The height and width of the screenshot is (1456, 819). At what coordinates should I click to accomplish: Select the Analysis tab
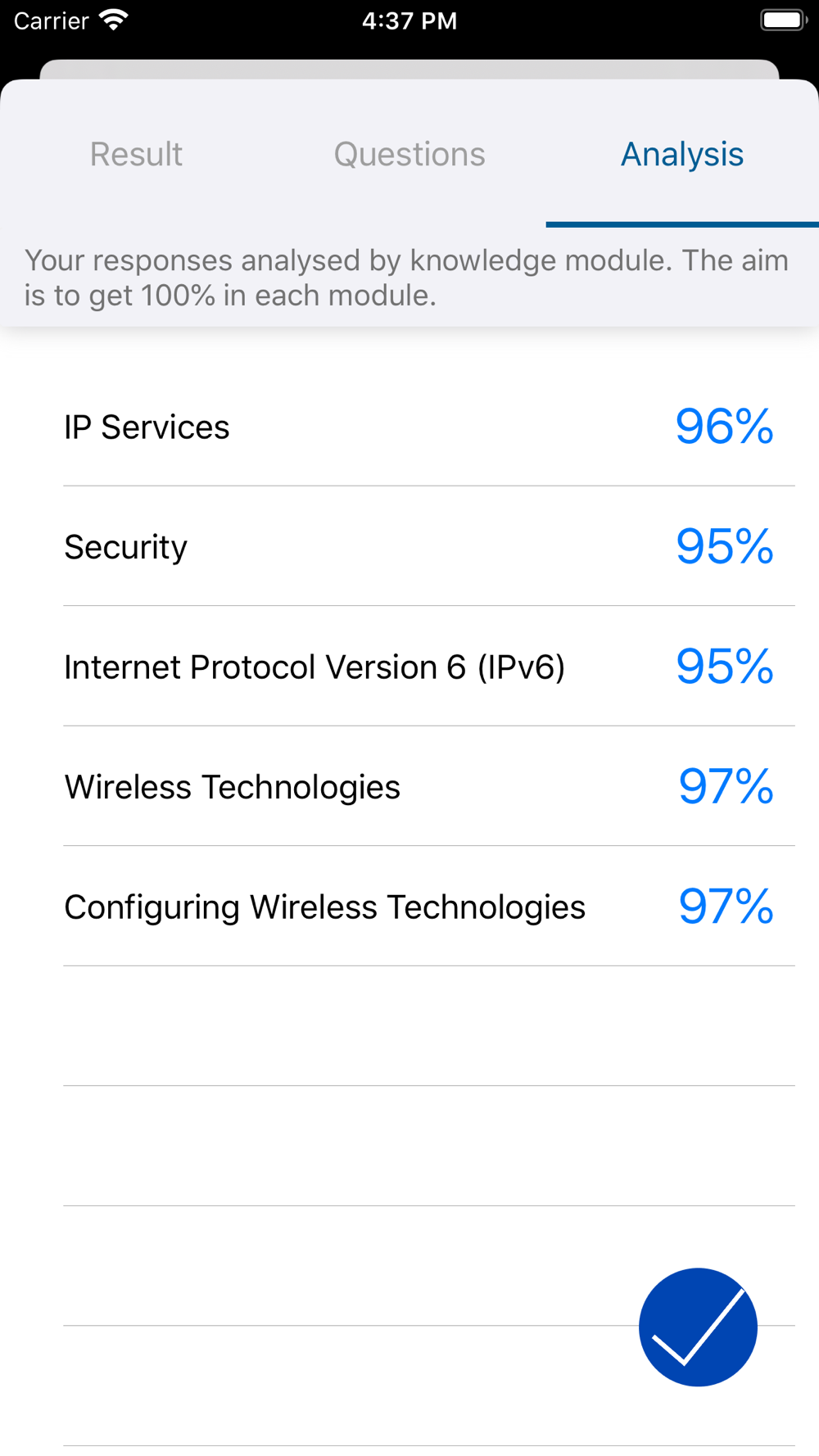[x=682, y=154]
